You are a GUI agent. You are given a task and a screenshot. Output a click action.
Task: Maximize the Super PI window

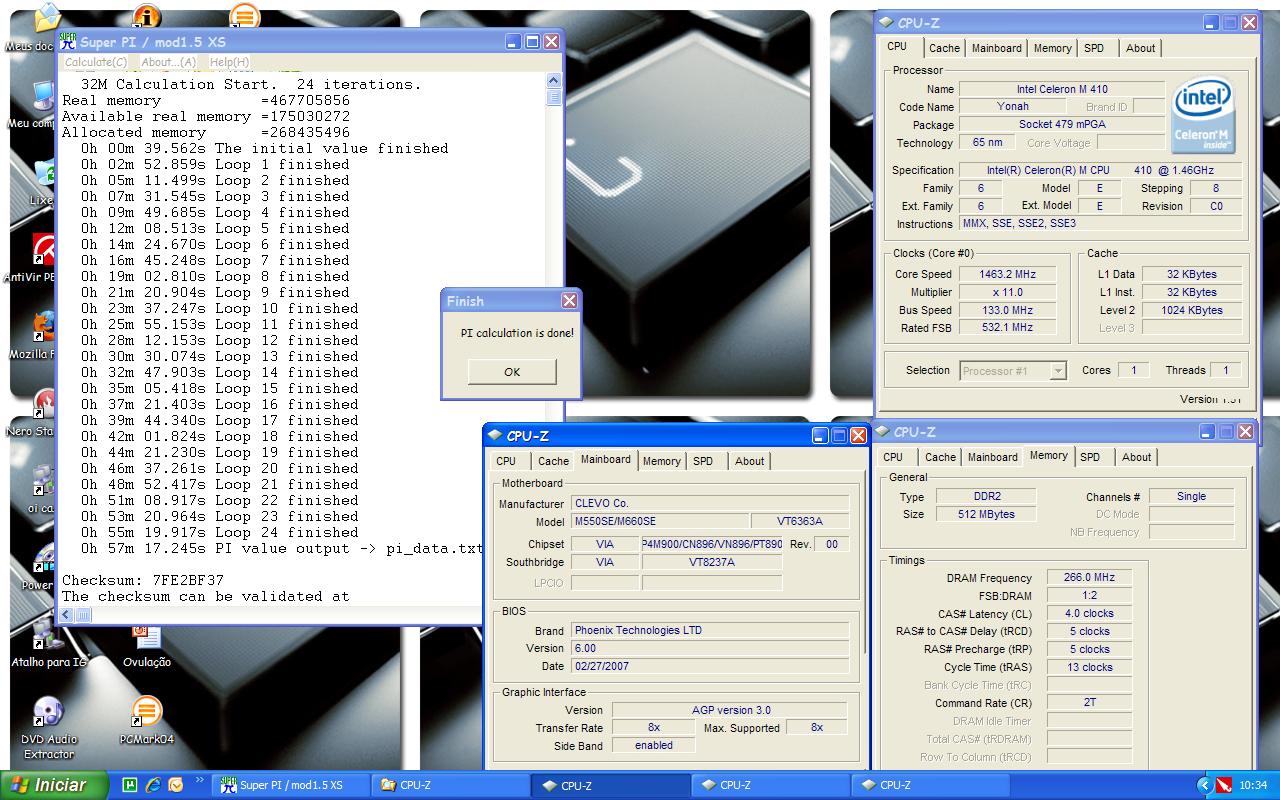pos(533,41)
